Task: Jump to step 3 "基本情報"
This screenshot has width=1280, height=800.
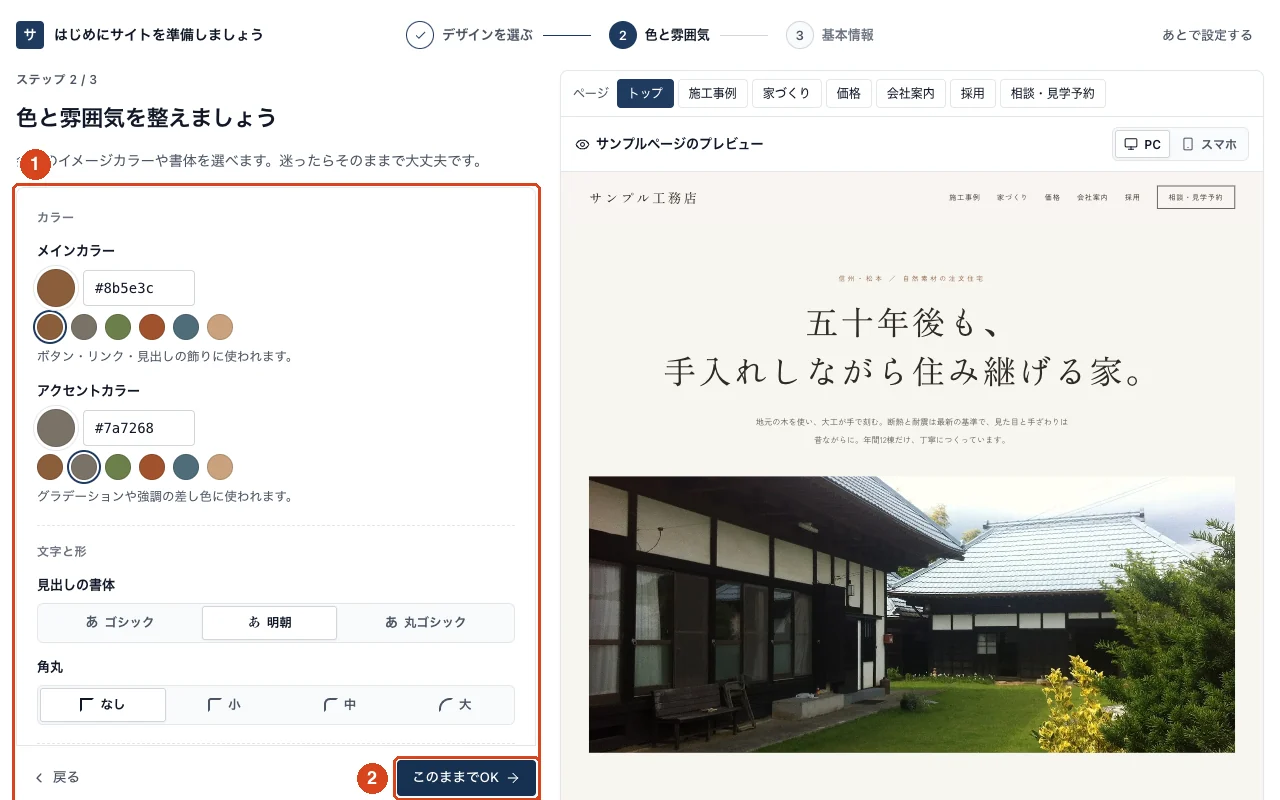Action: tap(830, 35)
